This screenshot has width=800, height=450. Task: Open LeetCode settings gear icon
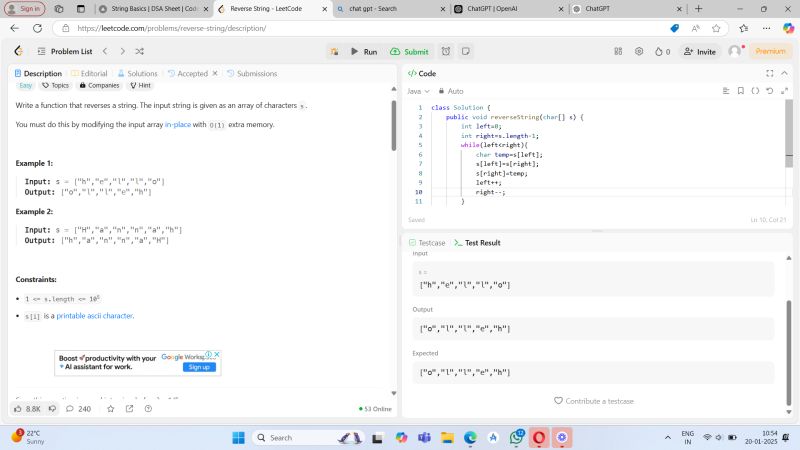click(639, 51)
